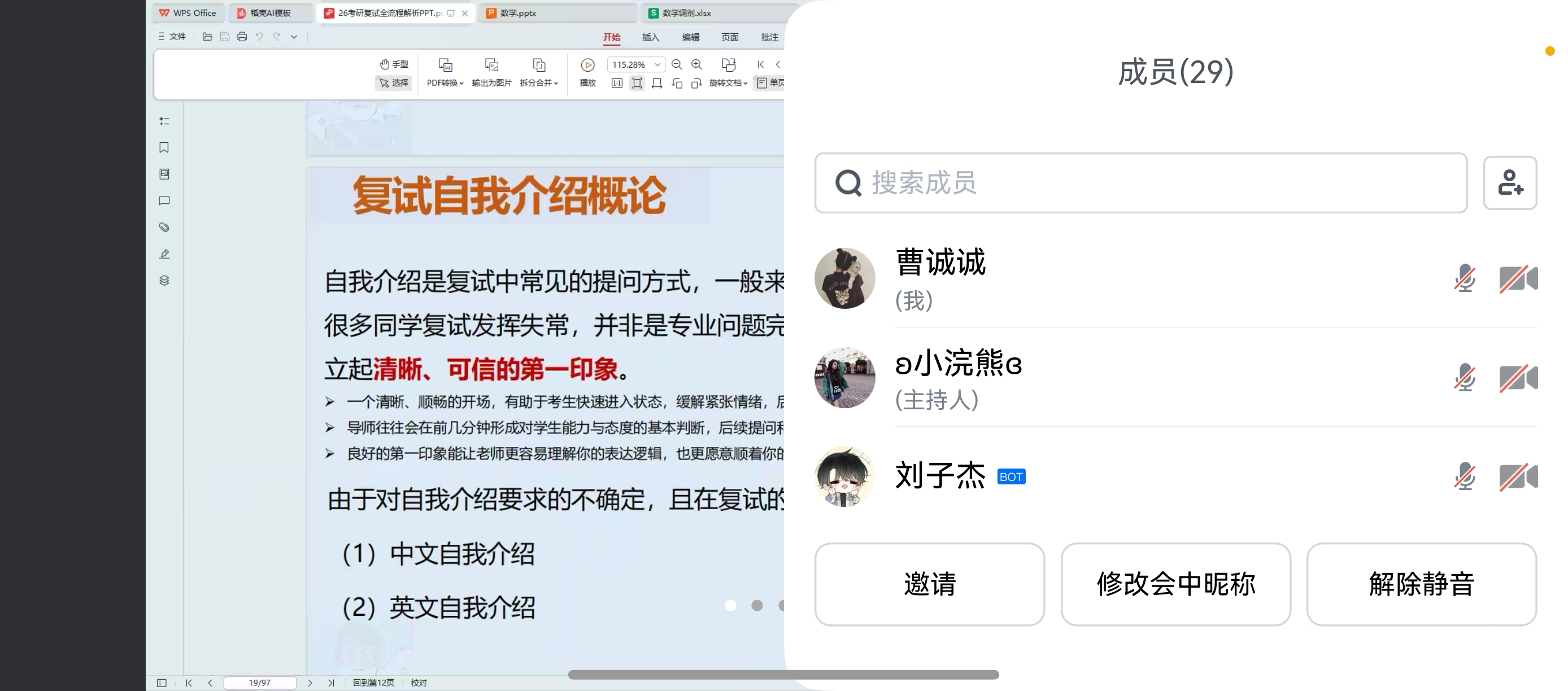1568x691 pixels.
Task: Switch to the 数学.pptx document tab
Action: point(518,13)
